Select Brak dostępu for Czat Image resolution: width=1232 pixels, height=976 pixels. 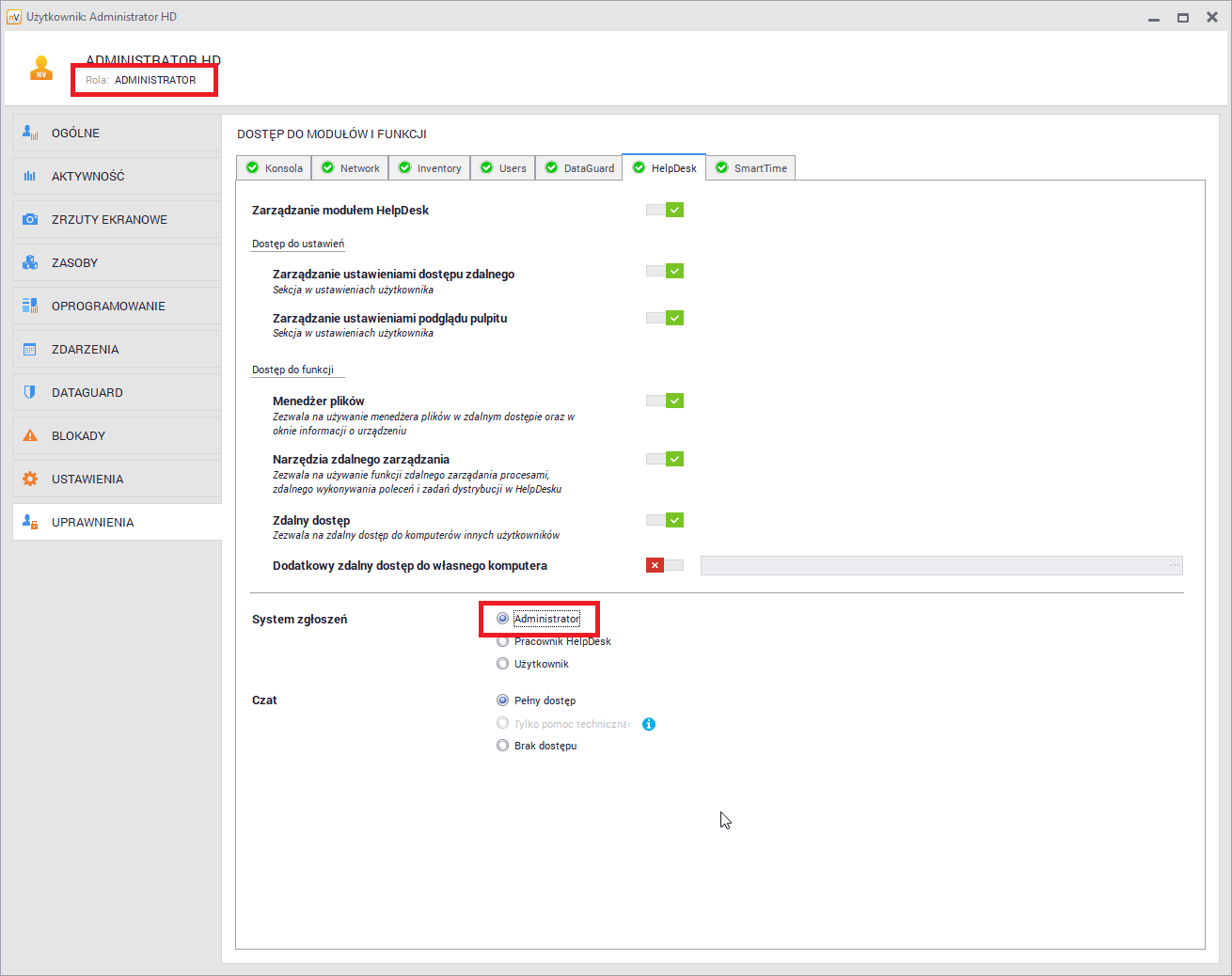point(502,746)
